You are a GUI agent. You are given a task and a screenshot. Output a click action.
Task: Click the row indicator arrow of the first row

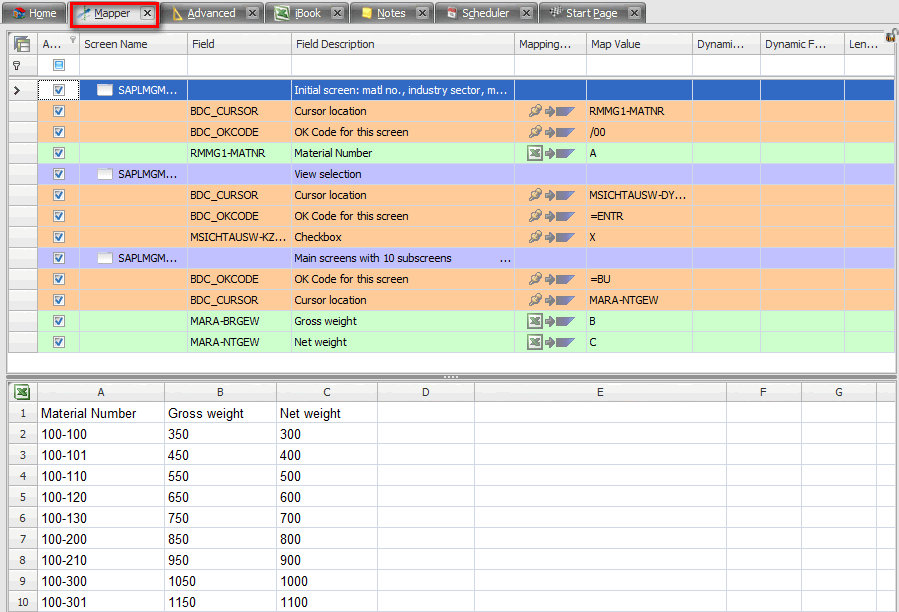17,90
